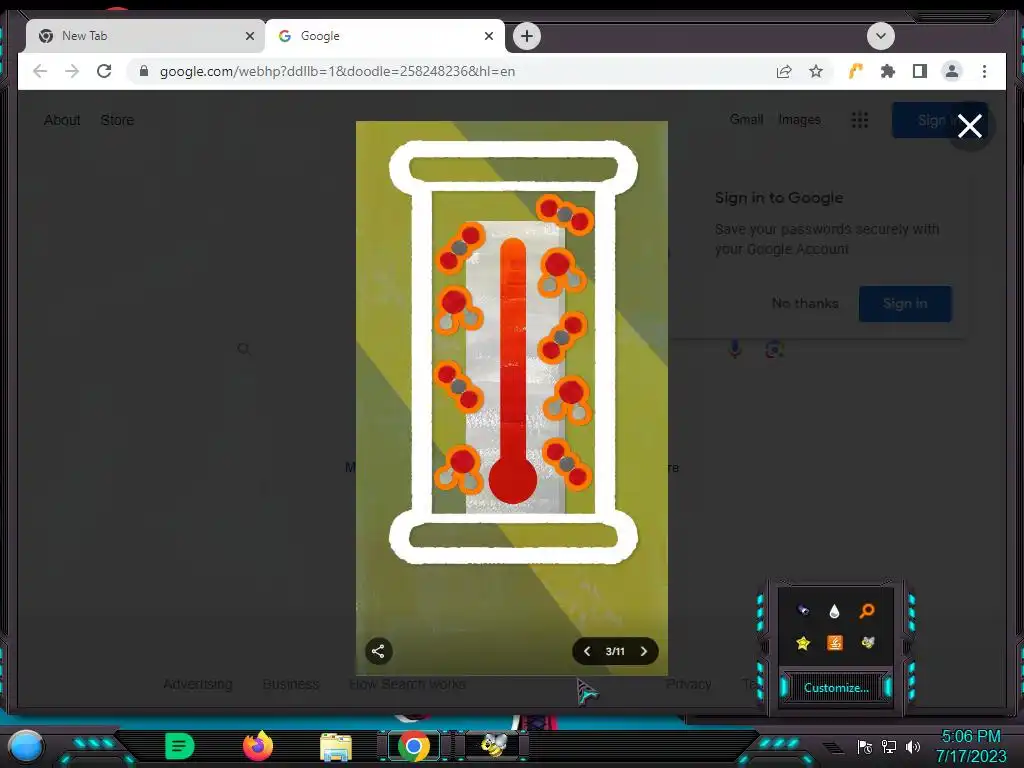The width and height of the screenshot is (1024, 768).
Task: Click the yellow star tray icon
Action: tap(803, 643)
